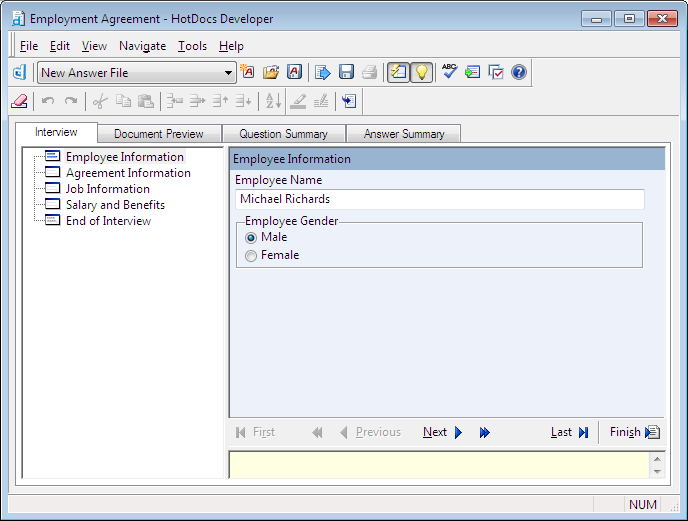Image resolution: width=688 pixels, height=521 pixels.
Task: Click the grayed printer icon
Action: 369,72
